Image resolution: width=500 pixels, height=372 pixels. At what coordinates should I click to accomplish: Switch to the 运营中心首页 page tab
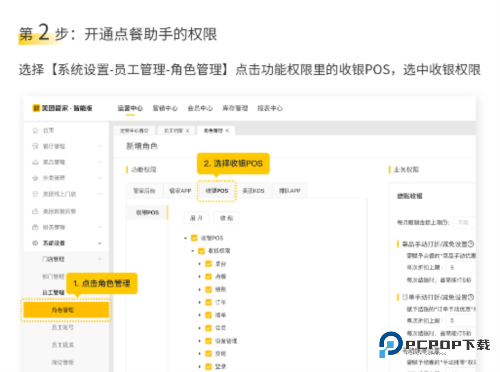(134, 131)
